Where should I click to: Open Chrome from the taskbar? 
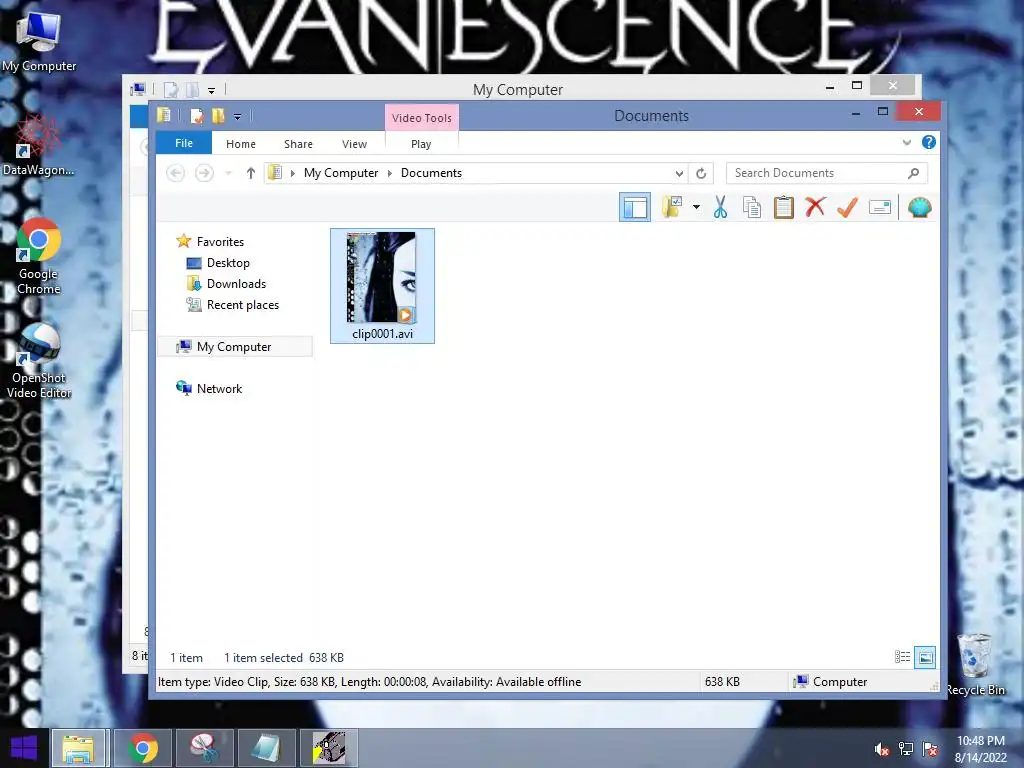tap(143, 748)
